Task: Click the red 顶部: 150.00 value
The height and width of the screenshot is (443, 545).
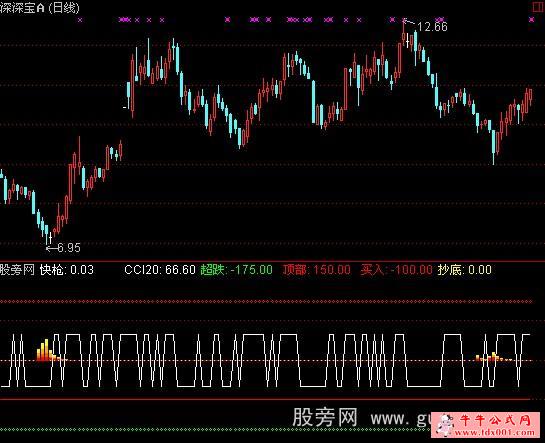Action: [317, 270]
